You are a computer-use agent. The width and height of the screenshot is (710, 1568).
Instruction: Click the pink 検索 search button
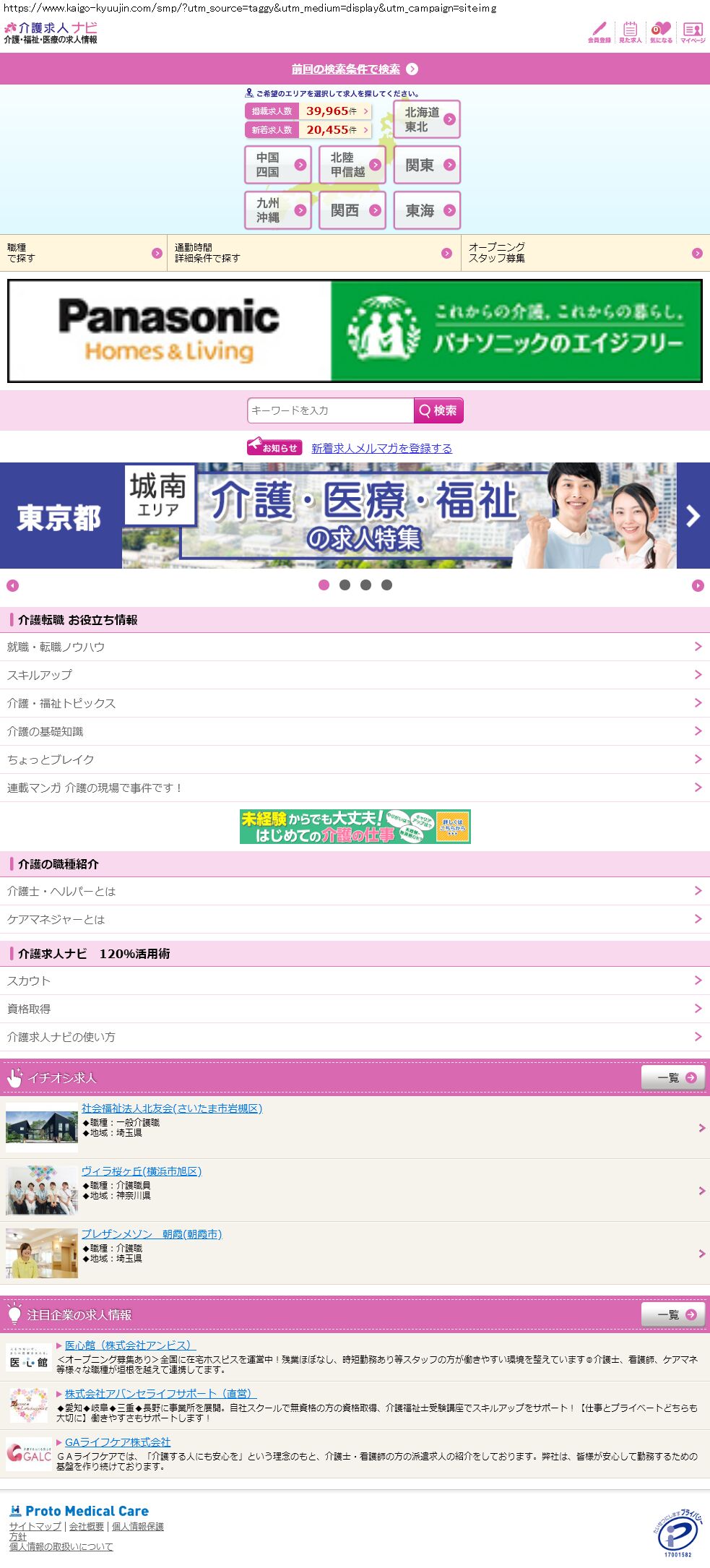coord(438,410)
